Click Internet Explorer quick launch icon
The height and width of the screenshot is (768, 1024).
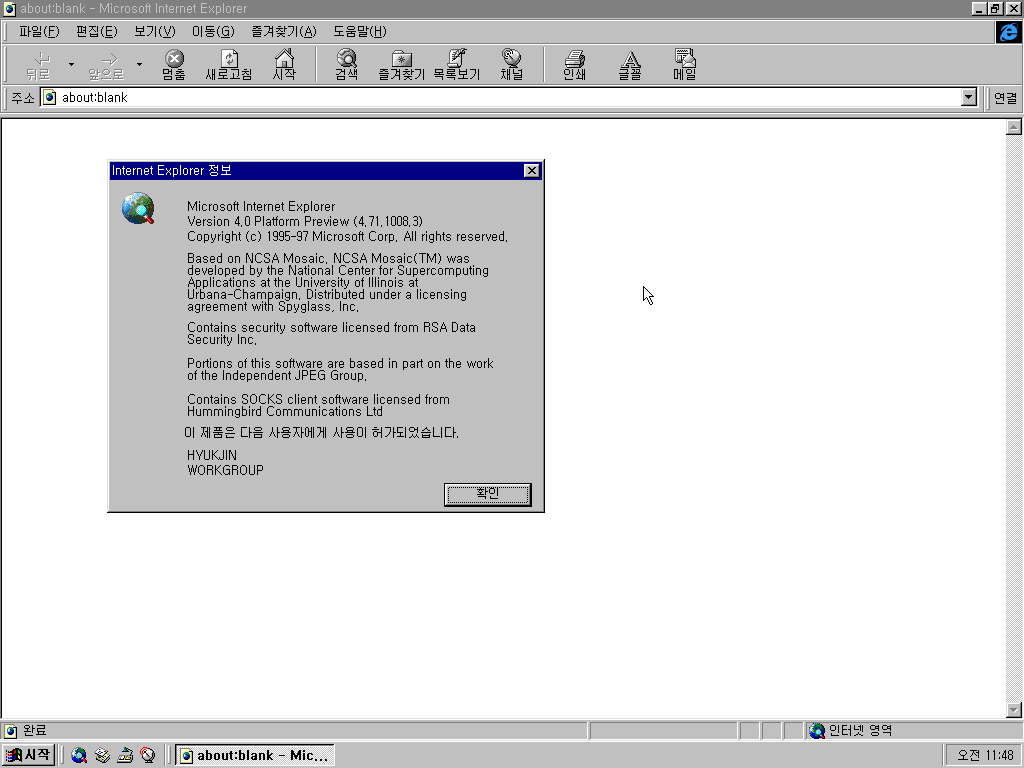[x=79, y=756]
